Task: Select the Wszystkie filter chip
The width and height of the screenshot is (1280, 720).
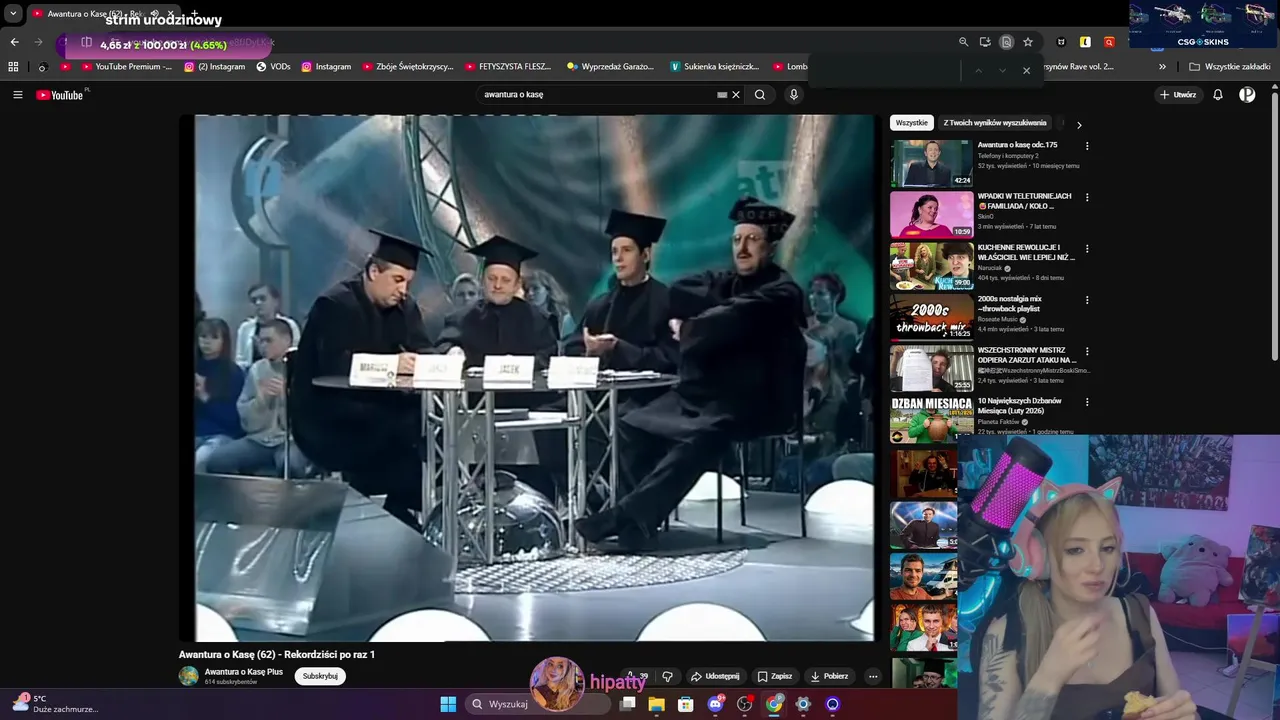Action: coord(911,123)
